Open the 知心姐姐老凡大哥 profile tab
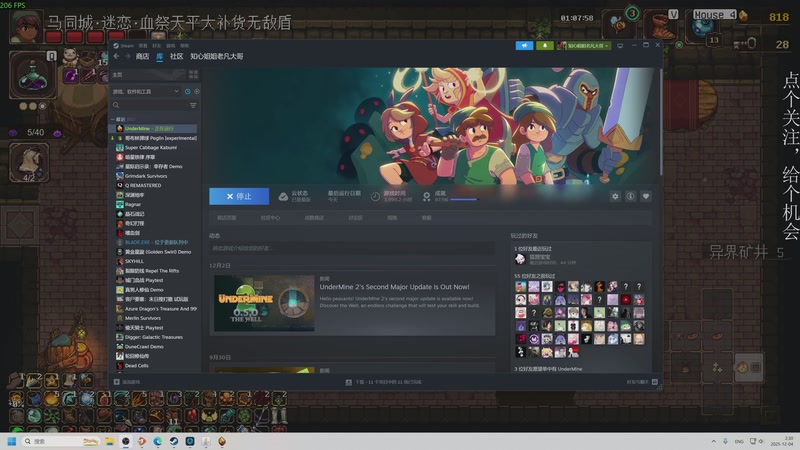 (x=217, y=56)
